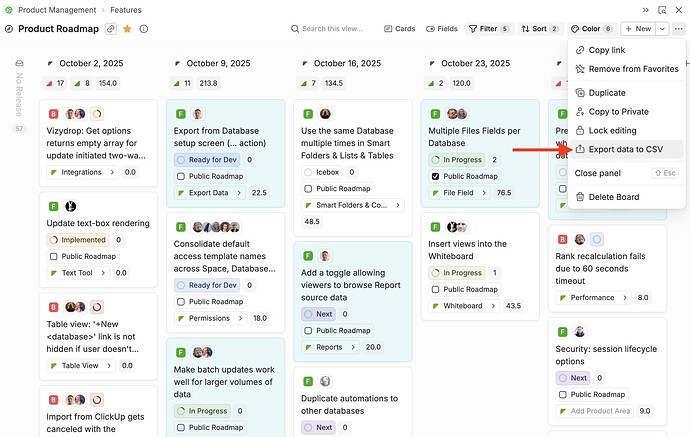Image resolution: width=690 pixels, height=437 pixels.
Task: Click the avatar on Use the same Database card
Action: point(325,114)
